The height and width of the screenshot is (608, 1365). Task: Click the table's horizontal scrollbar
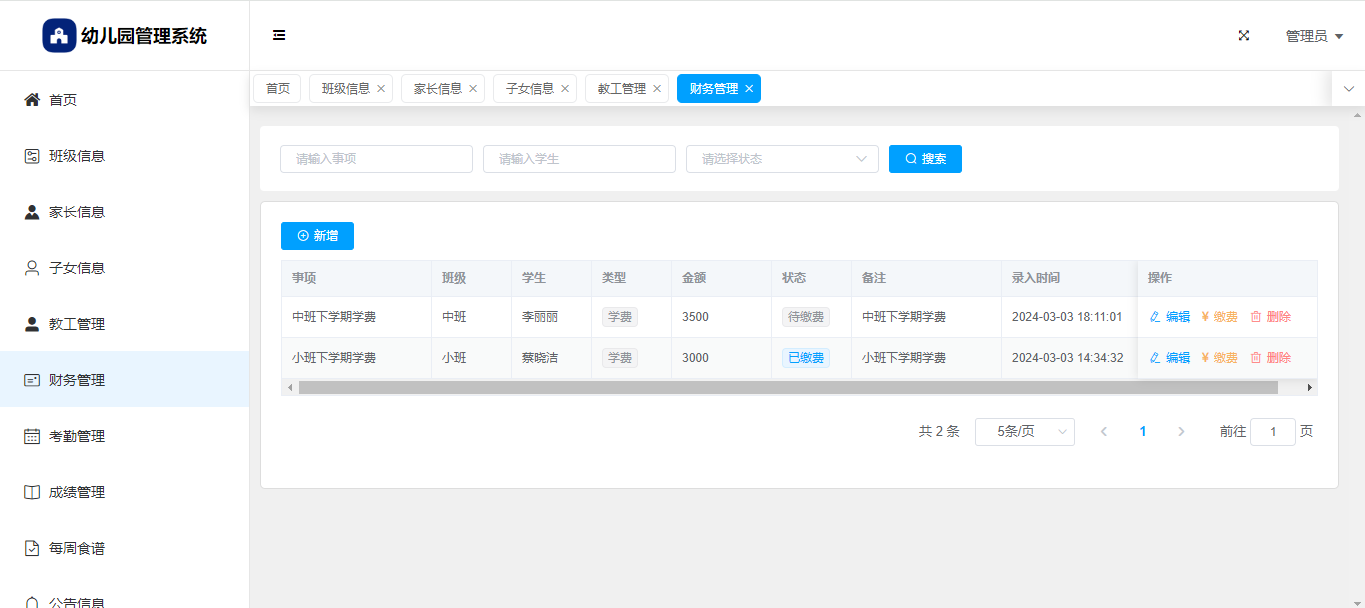click(787, 387)
